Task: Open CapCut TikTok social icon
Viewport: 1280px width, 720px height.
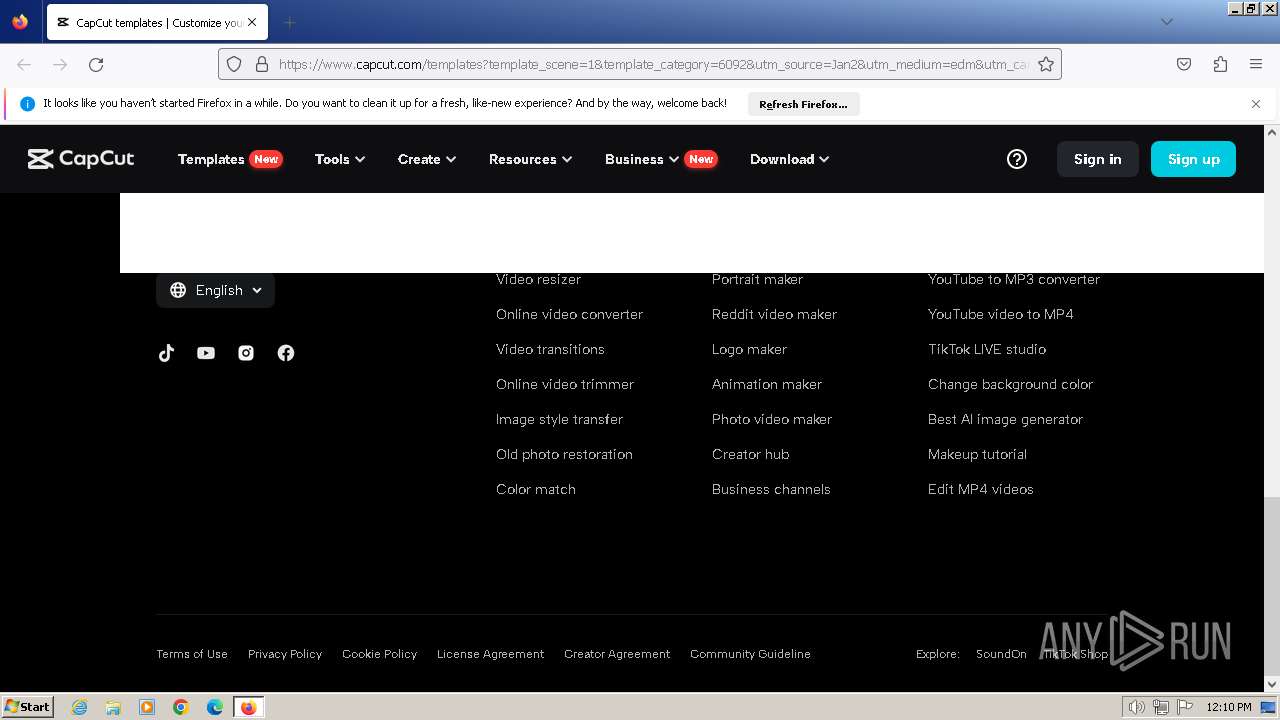Action: click(166, 353)
